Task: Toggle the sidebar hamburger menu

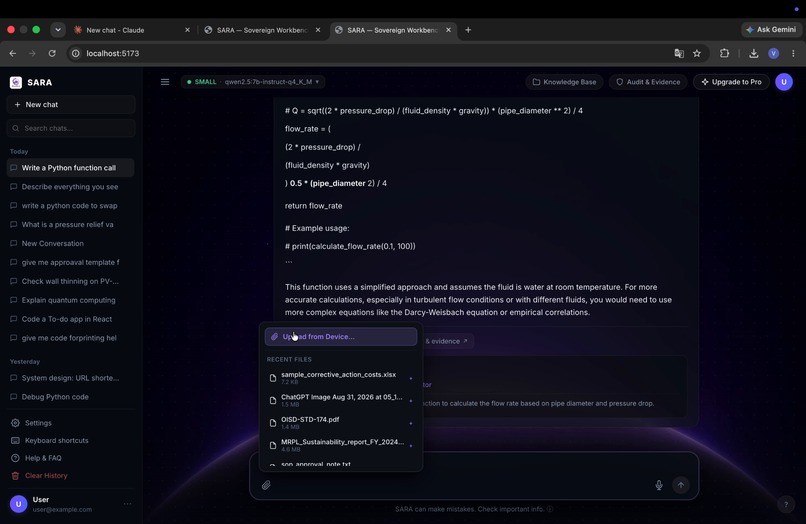Action: [165, 82]
